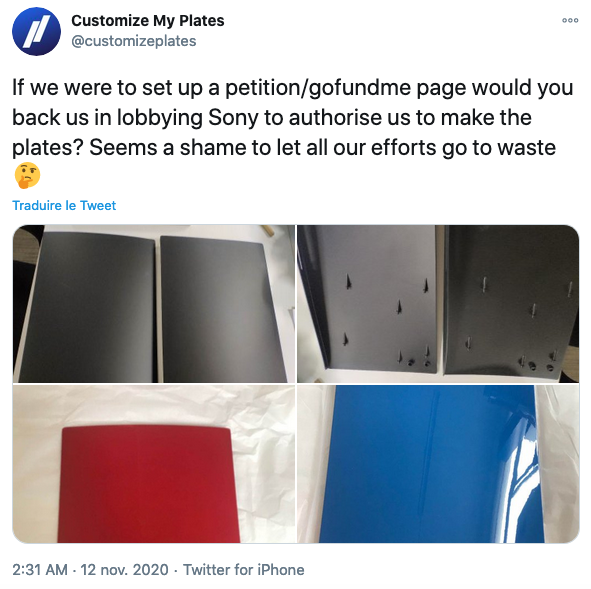Click the left black plate in the first photo

coord(86,307)
